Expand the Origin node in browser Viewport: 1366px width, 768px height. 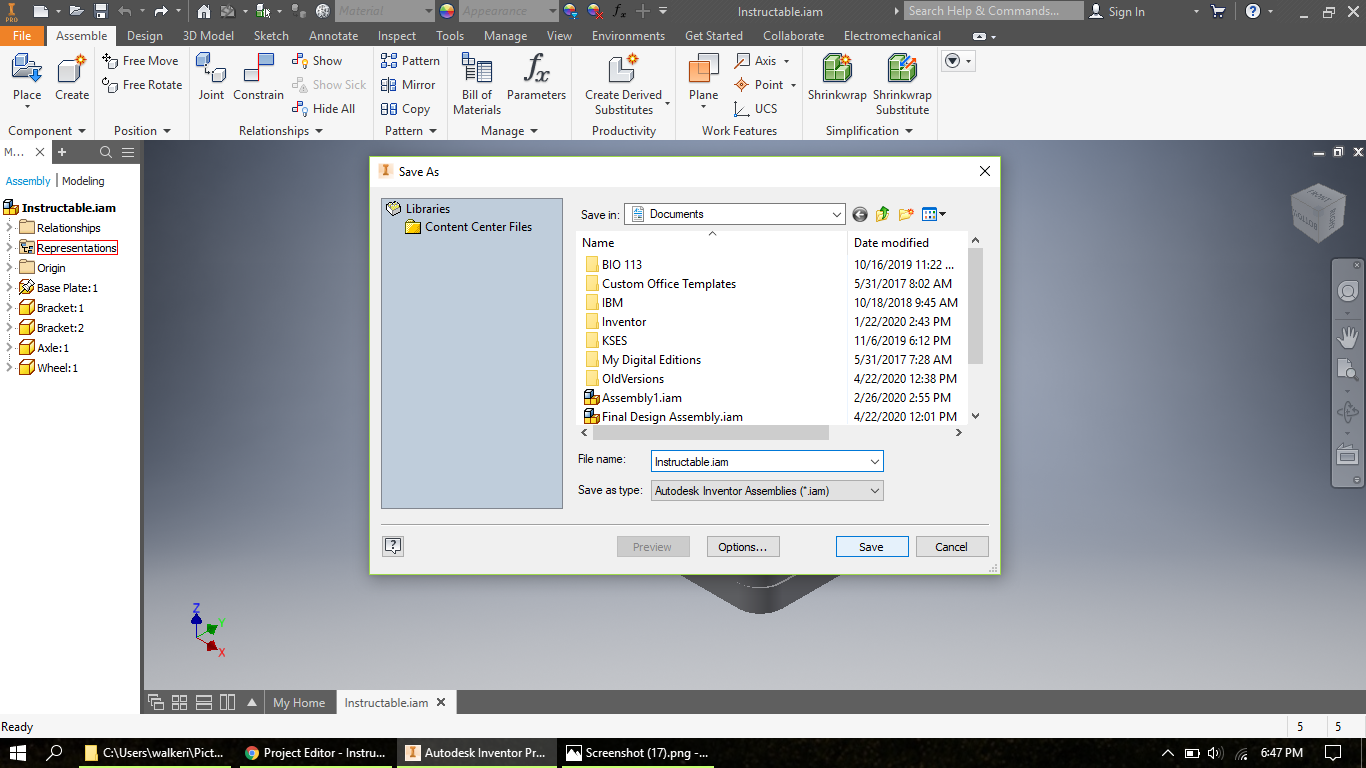click(8, 267)
